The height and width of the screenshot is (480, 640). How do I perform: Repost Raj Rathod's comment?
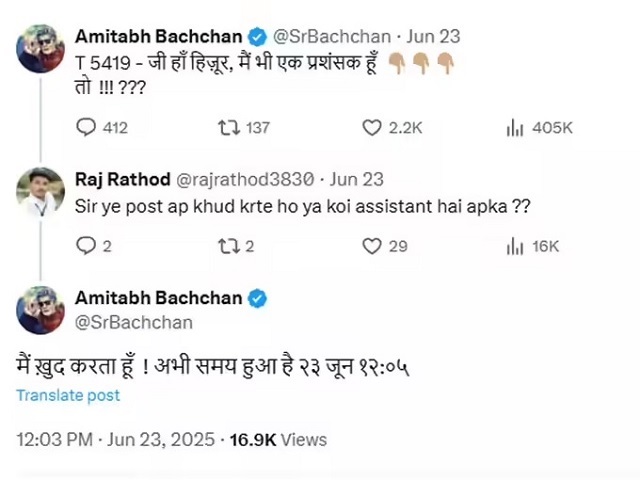pos(229,246)
